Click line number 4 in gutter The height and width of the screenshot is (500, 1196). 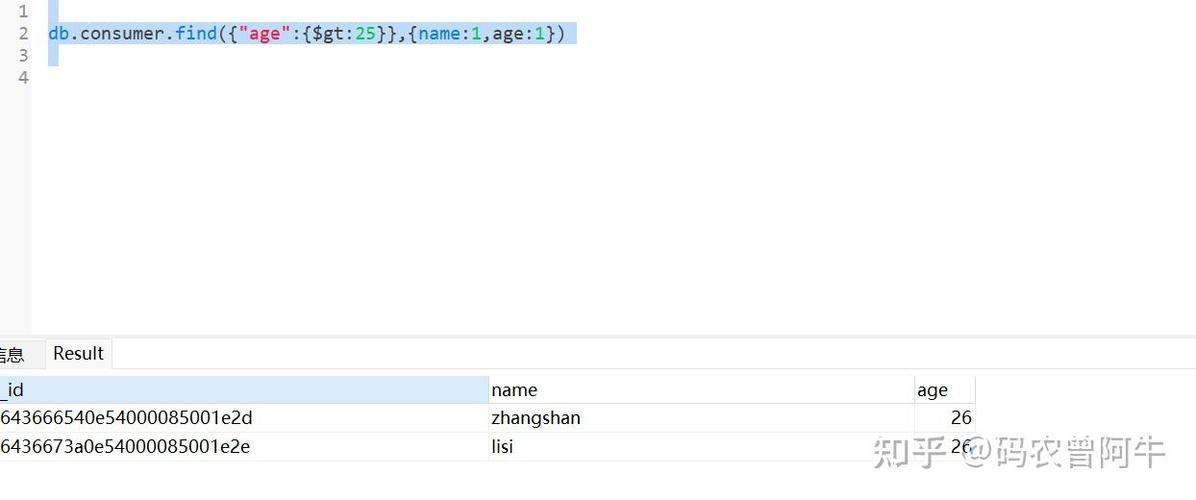point(23,78)
